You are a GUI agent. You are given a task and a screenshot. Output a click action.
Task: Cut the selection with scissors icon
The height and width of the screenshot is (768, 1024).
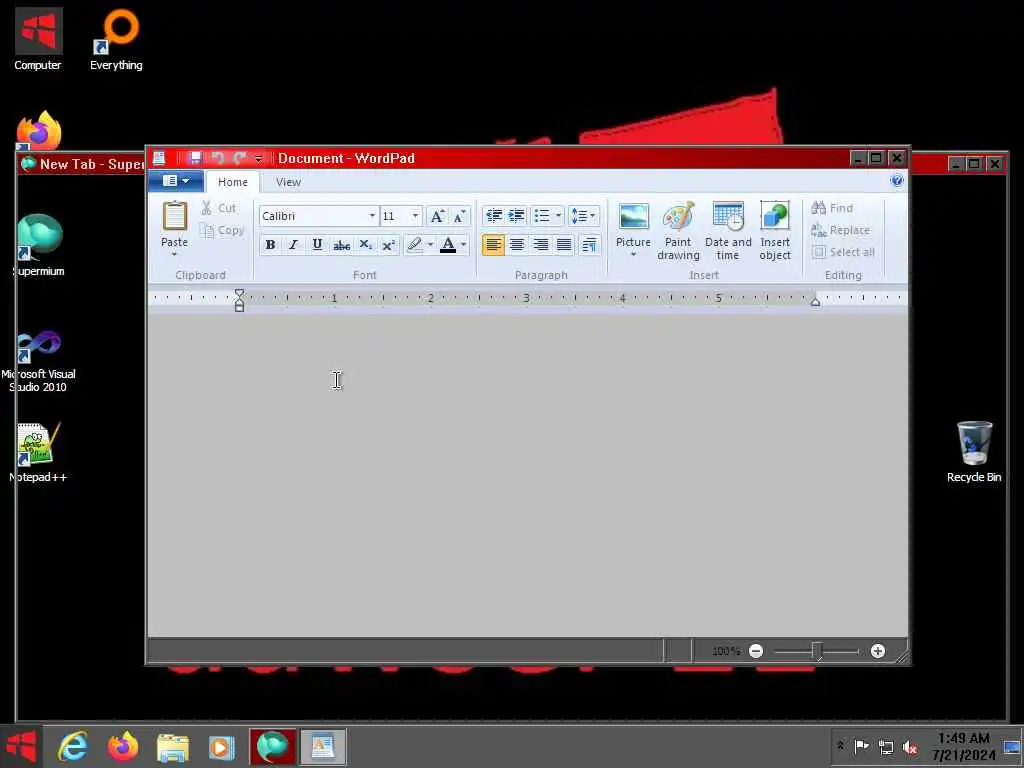[x=218, y=208]
